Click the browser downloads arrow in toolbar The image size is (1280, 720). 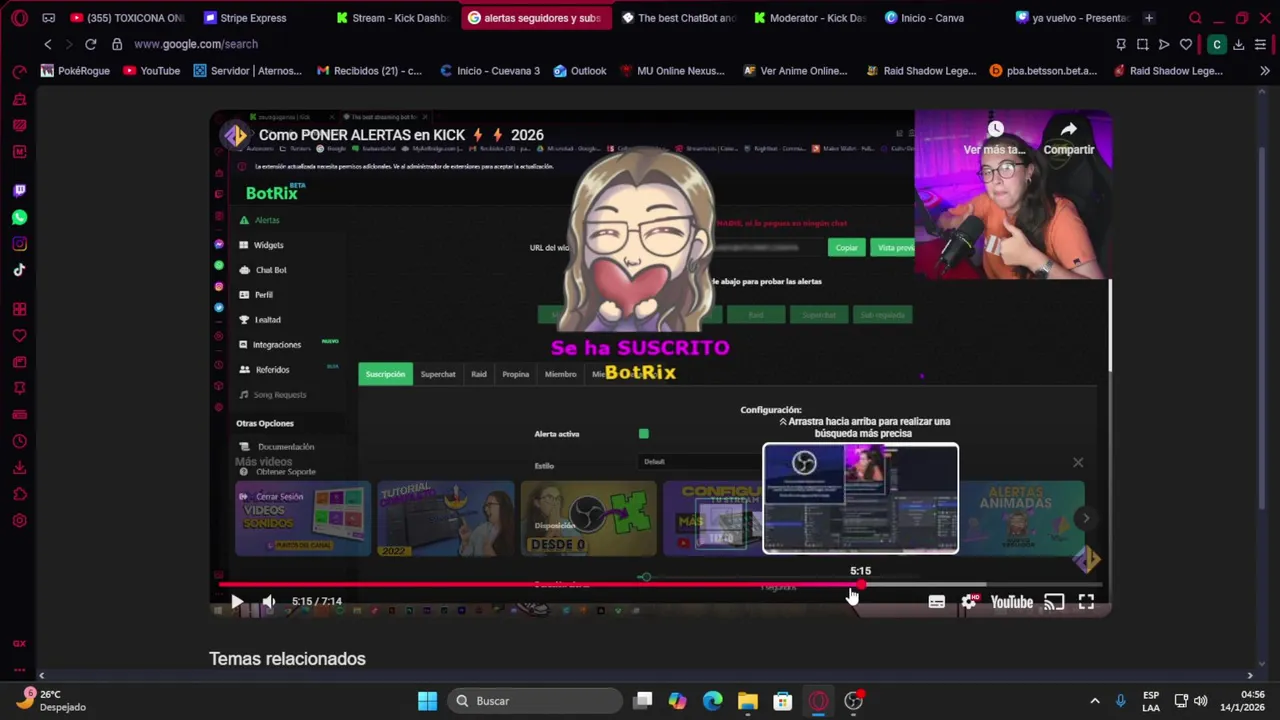(1238, 44)
